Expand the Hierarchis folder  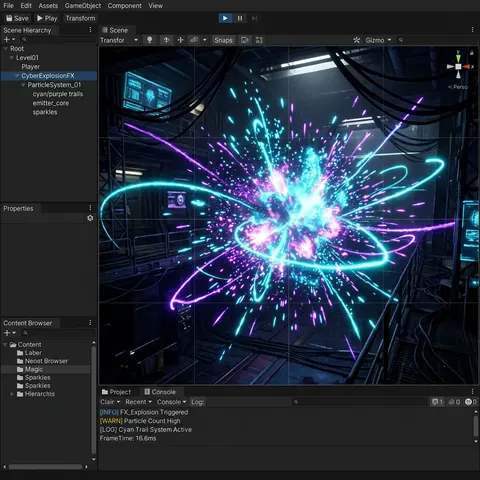click(x=12, y=394)
